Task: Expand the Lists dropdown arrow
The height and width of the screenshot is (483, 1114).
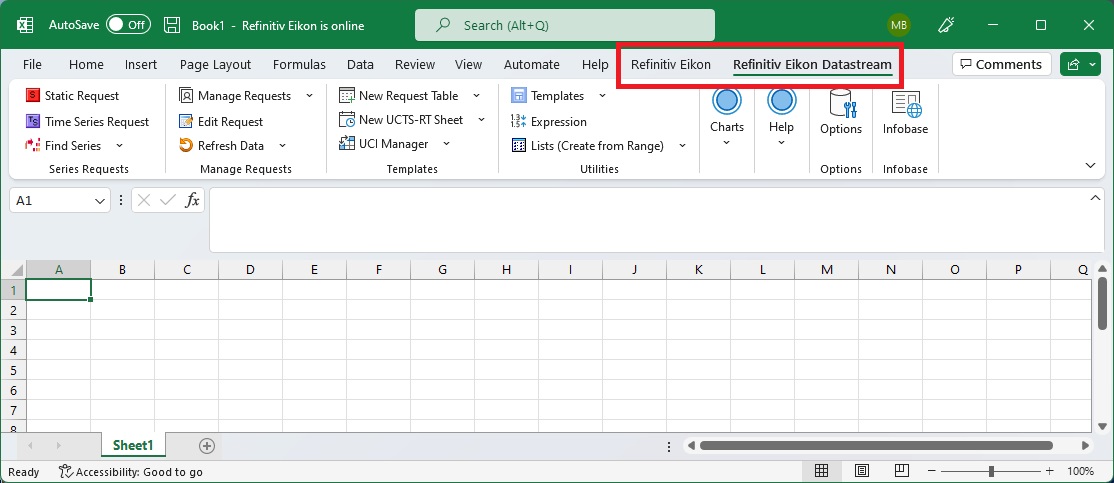Action: pos(682,146)
